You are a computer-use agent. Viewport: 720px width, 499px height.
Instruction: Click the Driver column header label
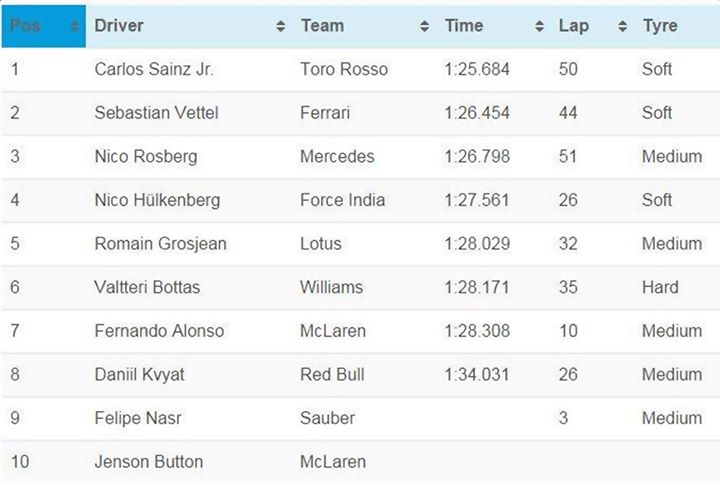[119, 26]
